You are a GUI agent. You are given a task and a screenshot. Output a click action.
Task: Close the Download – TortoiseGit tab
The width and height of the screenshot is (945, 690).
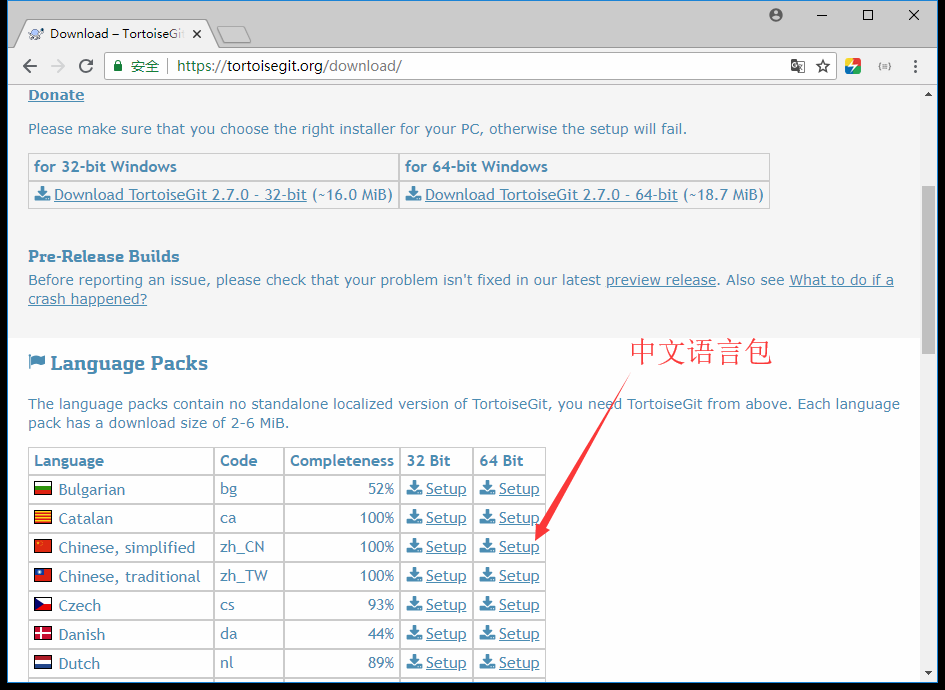pos(196,34)
